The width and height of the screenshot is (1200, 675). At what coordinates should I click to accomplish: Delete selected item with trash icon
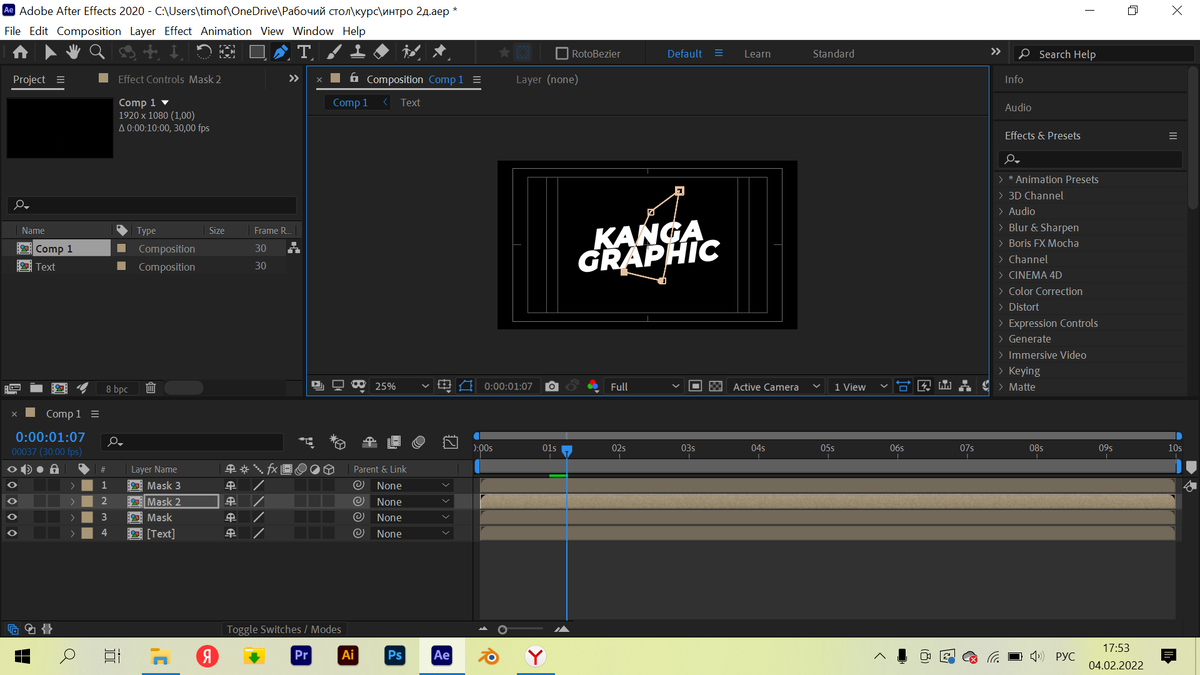coord(150,388)
